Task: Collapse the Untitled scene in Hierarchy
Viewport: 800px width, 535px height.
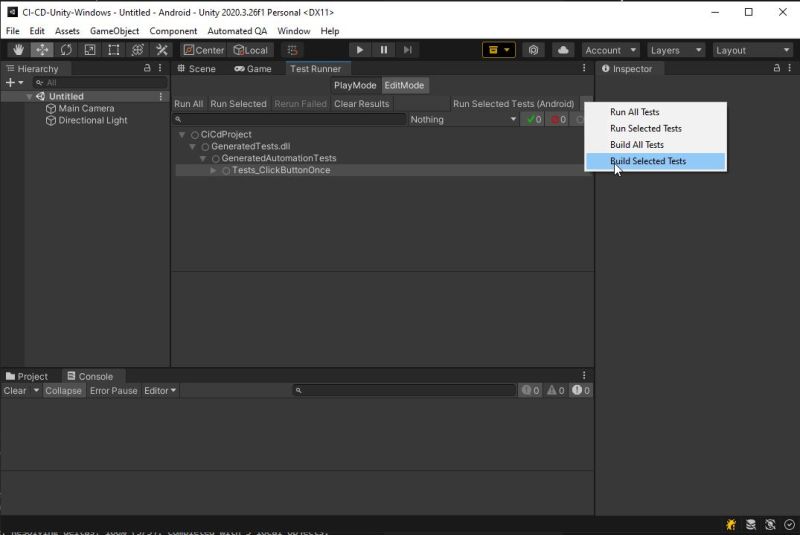Action: [x=29, y=96]
